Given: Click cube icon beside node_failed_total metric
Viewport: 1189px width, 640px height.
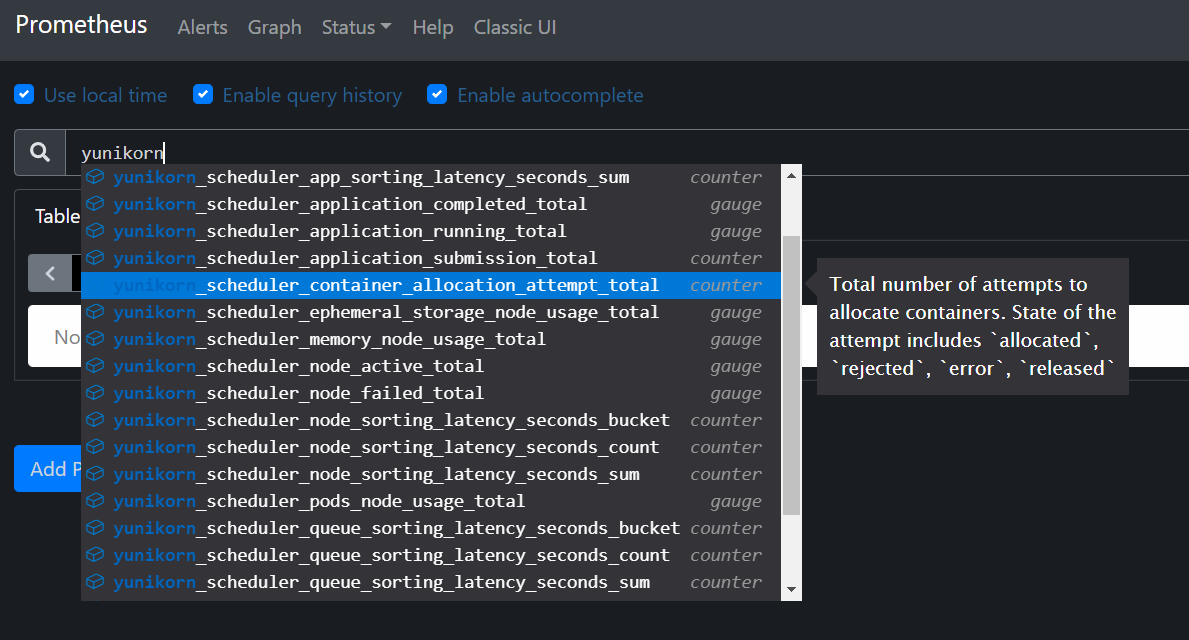Looking at the screenshot, I should tap(95, 393).
